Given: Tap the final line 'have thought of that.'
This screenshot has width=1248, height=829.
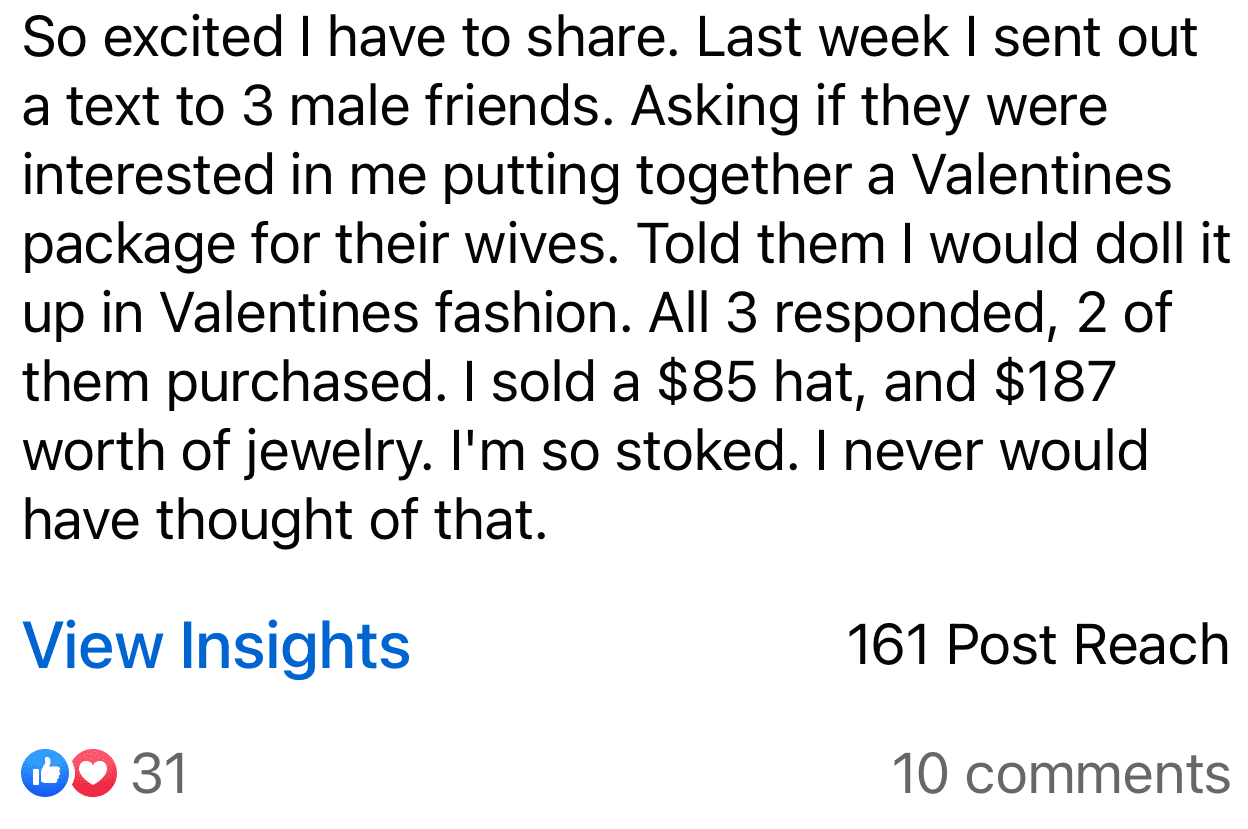Looking at the screenshot, I should click(285, 519).
